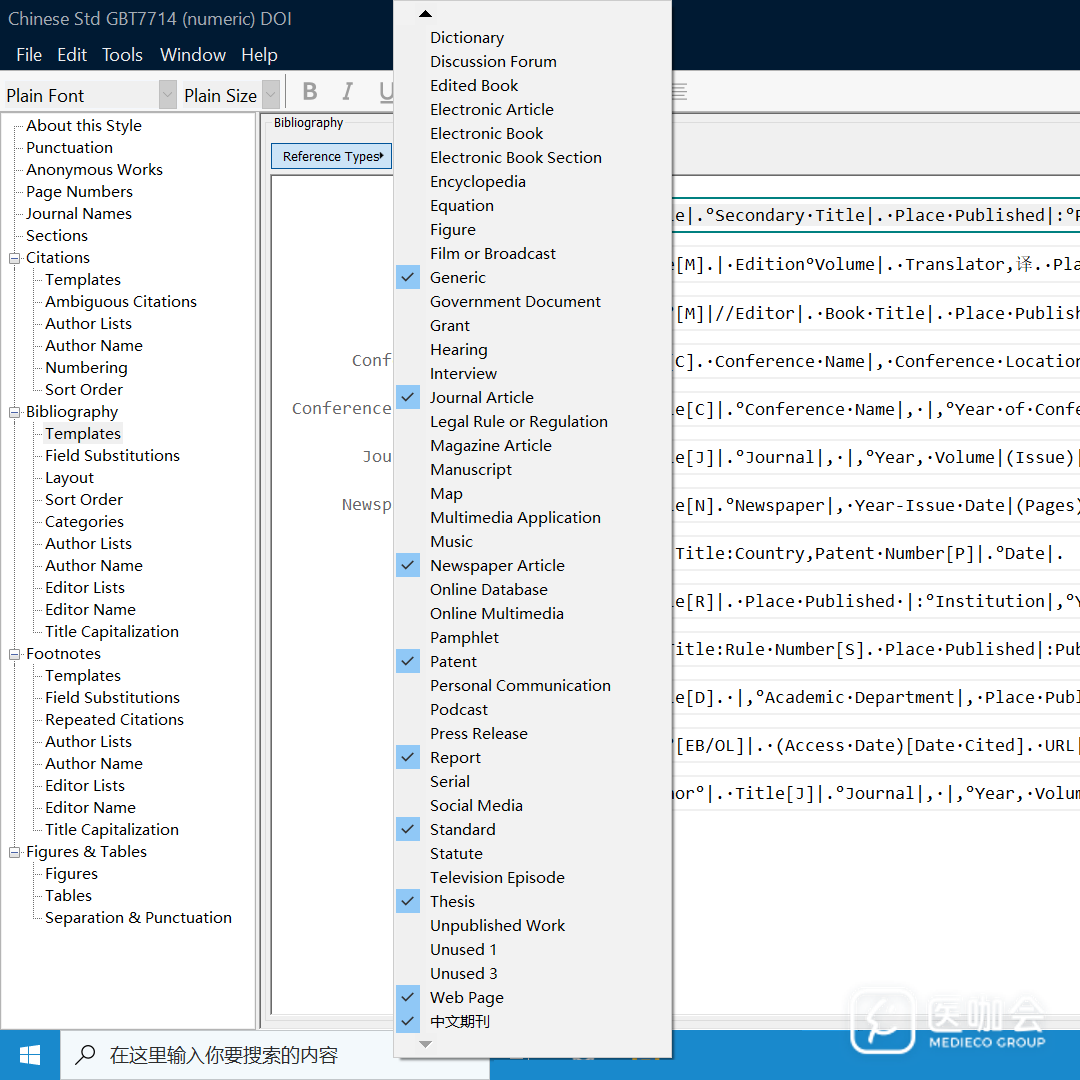Toggle off the Thesis reference type
Viewport: 1080px width, 1080px height.
pos(452,901)
